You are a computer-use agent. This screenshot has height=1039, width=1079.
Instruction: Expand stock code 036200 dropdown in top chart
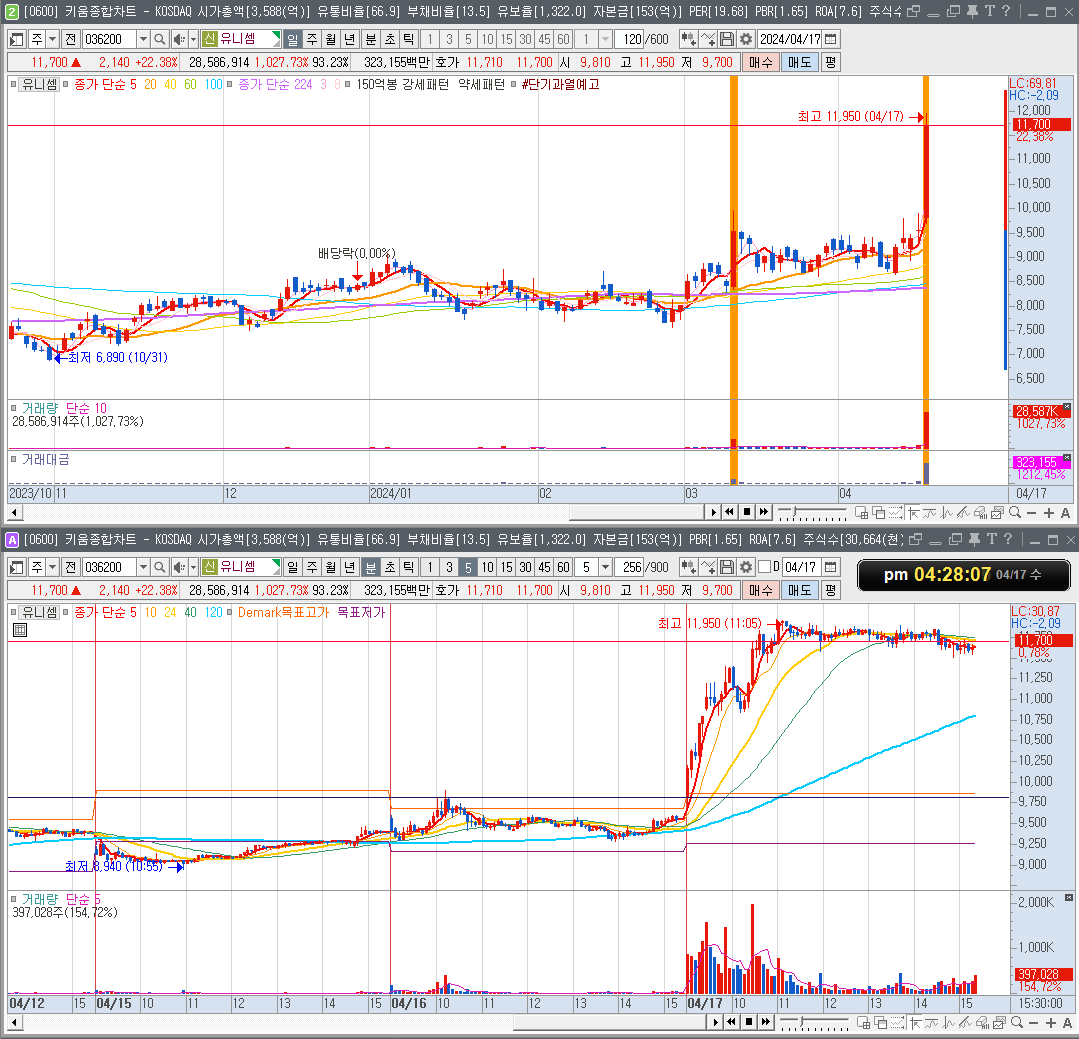[143, 39]
